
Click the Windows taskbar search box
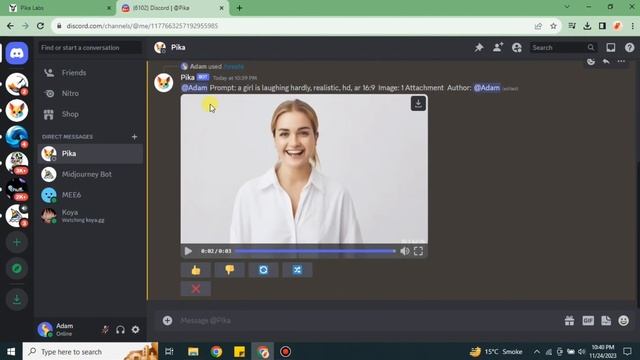pyautogui.click(x=90, y=351)
